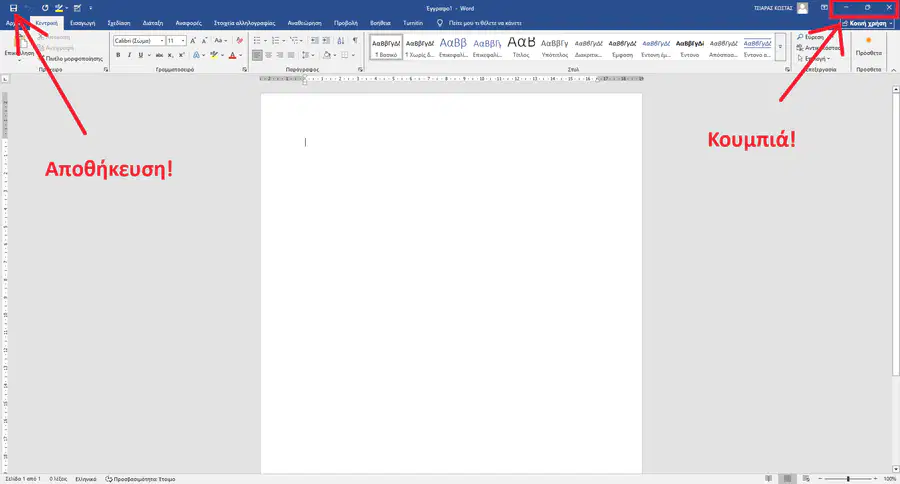Click the Save icon in Quick Access Toolbar
The image size is (900, 484).
13,8
